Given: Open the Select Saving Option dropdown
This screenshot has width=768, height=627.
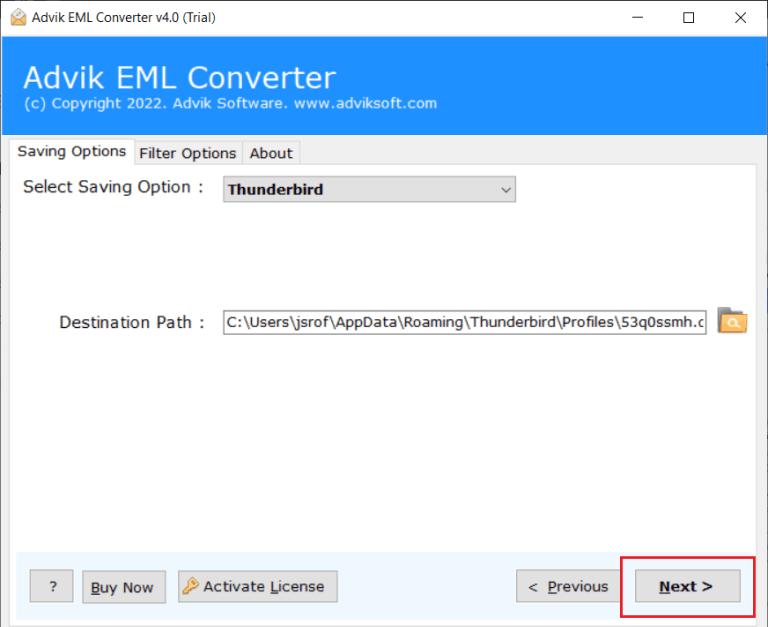Looking at the screenshot, I should coord(369,189).
